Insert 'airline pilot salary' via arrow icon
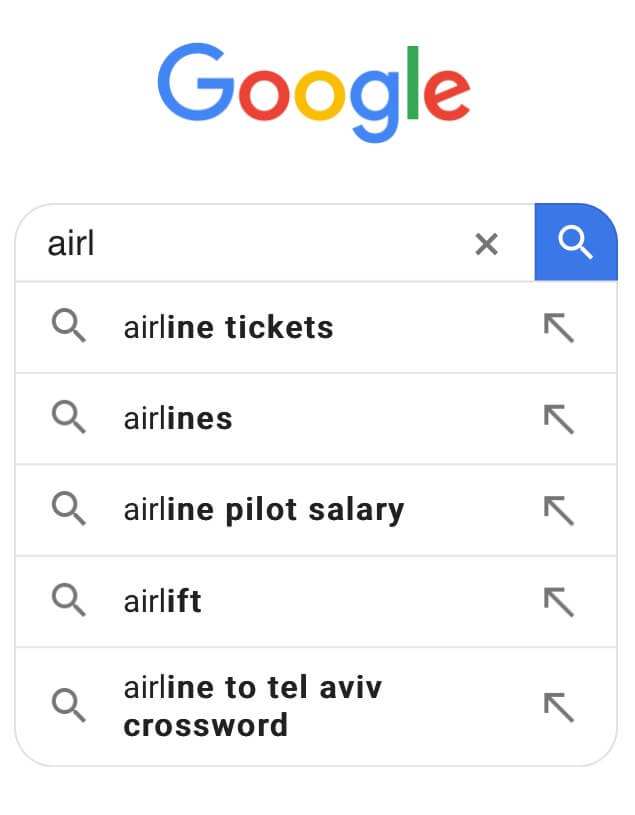The height and width of the screenshot is (815, 635). coord(559,510)
